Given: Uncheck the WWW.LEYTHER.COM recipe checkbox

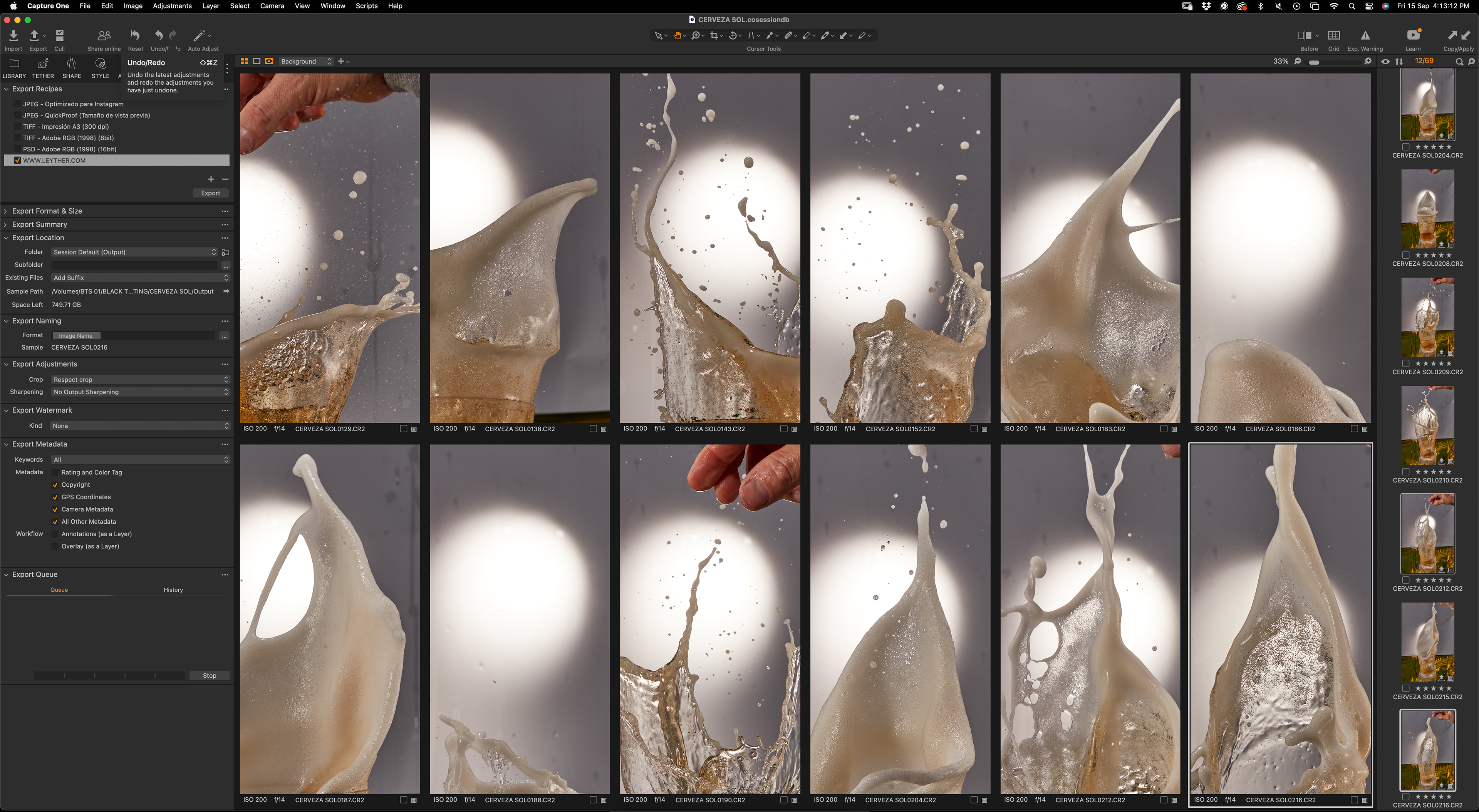Looking at the screenshot, I should (17, 161).
